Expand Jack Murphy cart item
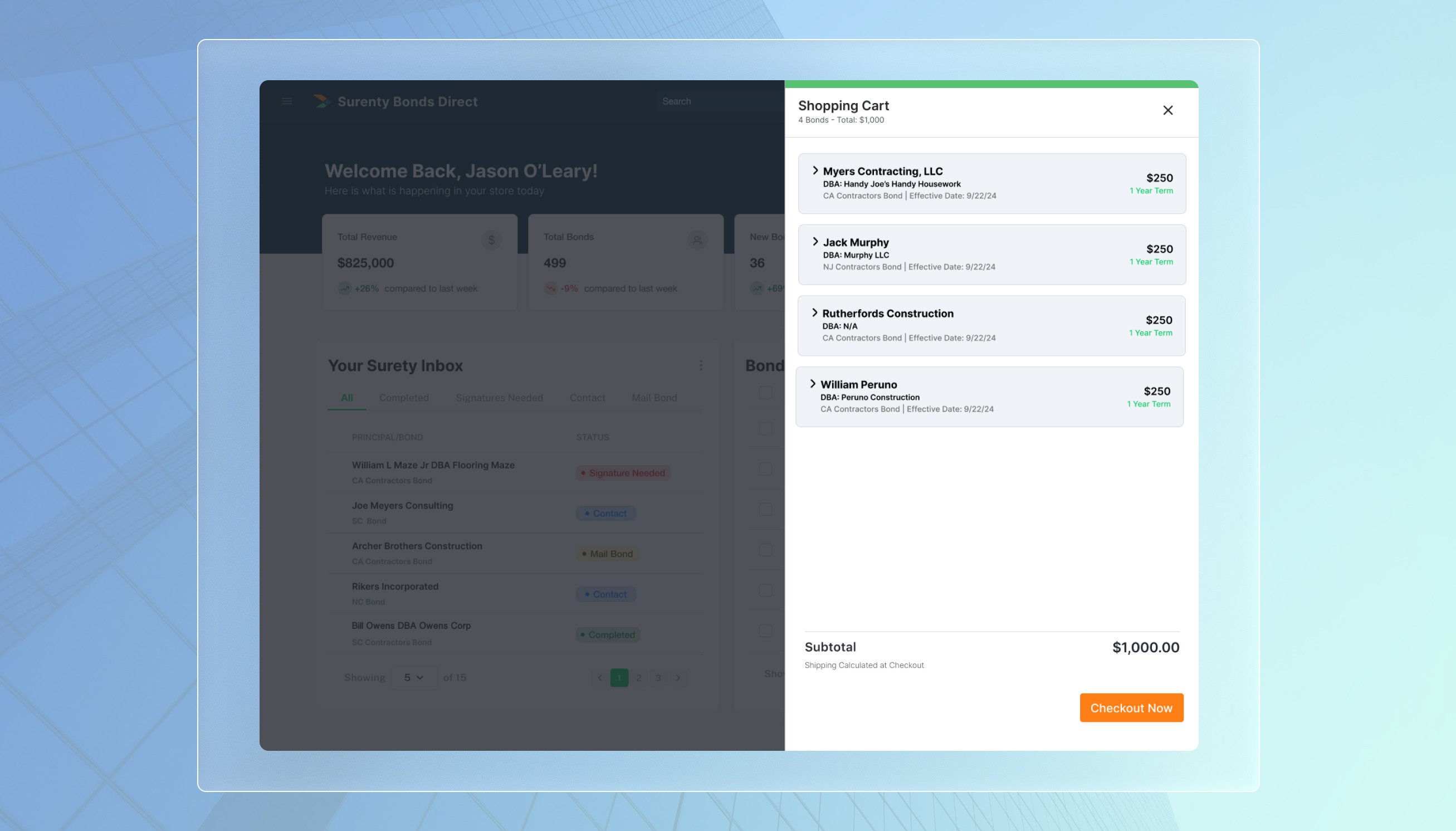This screenshot has width=1456, height=831. coord(815,242)
